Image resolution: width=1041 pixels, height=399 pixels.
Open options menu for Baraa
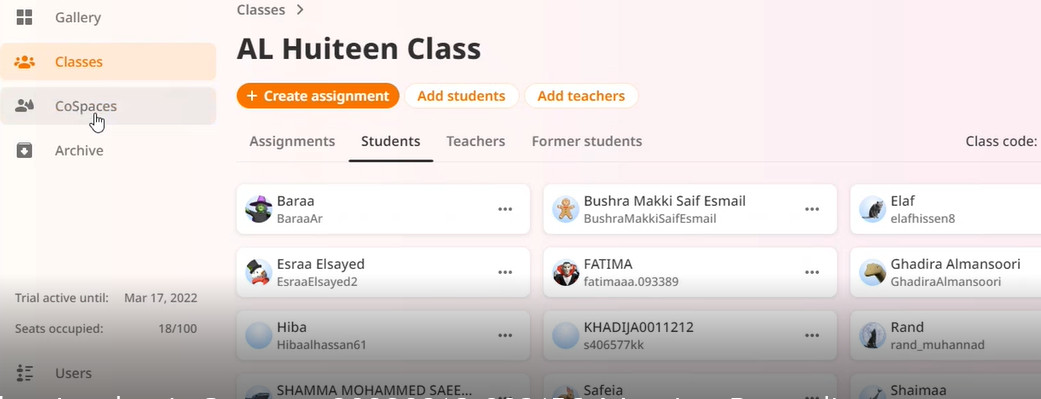[505, 209]
